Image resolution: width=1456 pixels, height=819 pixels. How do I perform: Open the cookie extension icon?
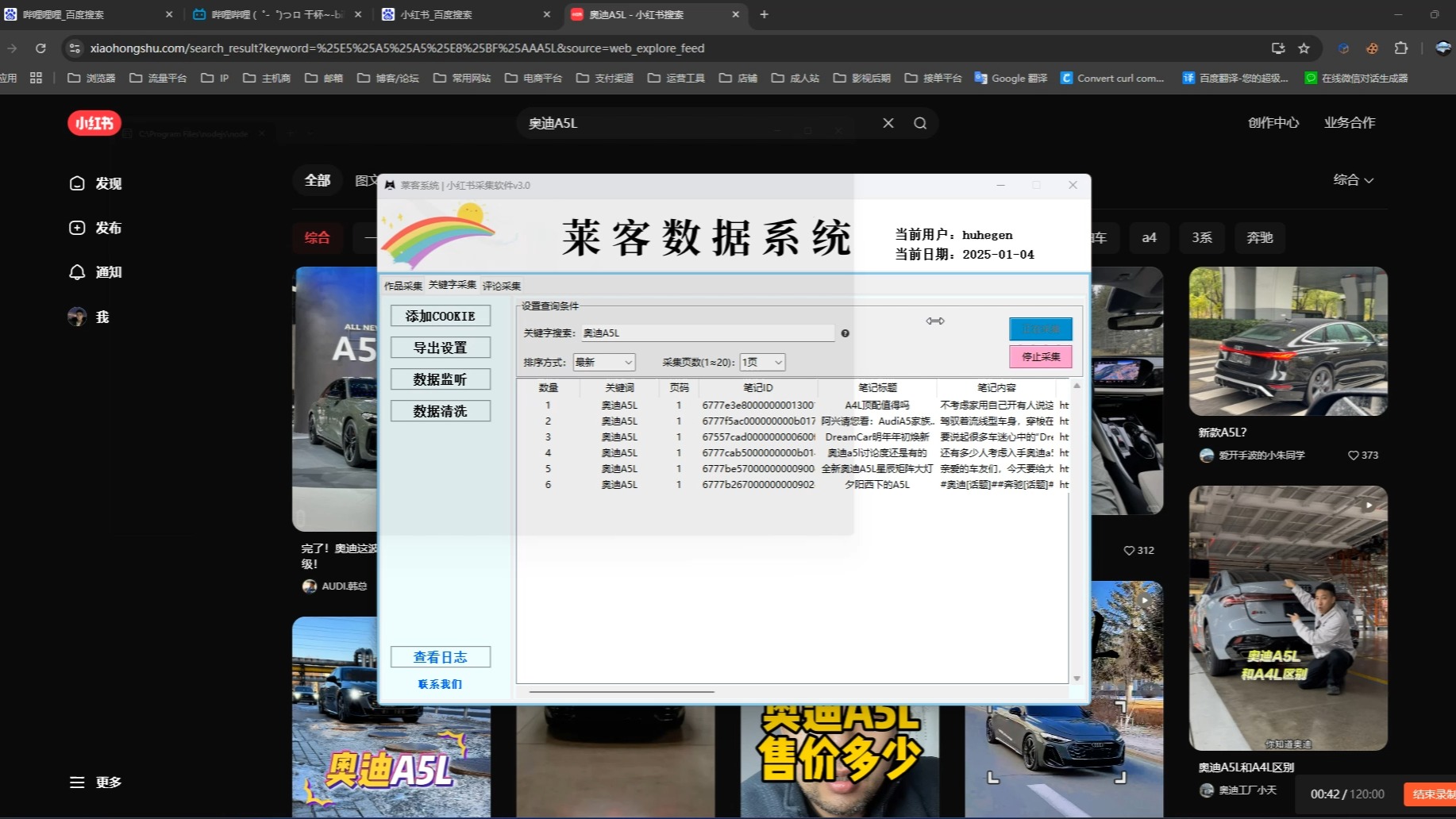pyautogui.click(x=1372, y=48)
